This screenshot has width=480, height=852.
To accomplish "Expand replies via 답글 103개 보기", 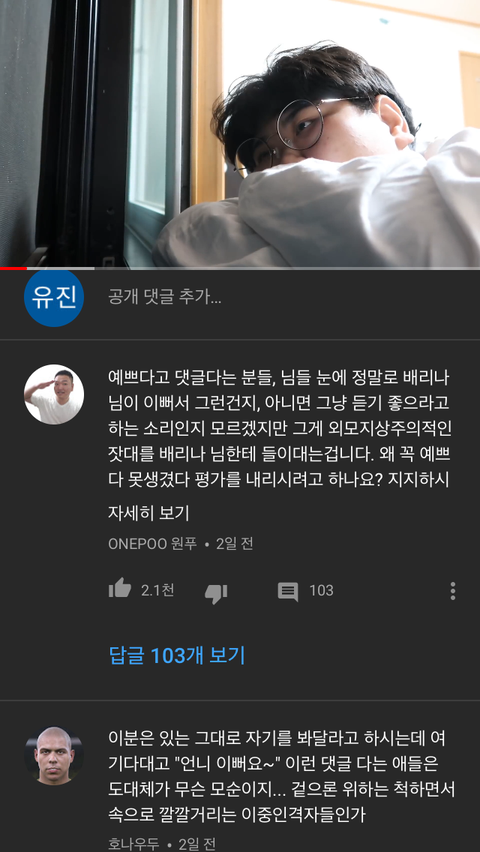I will [177, 655].
